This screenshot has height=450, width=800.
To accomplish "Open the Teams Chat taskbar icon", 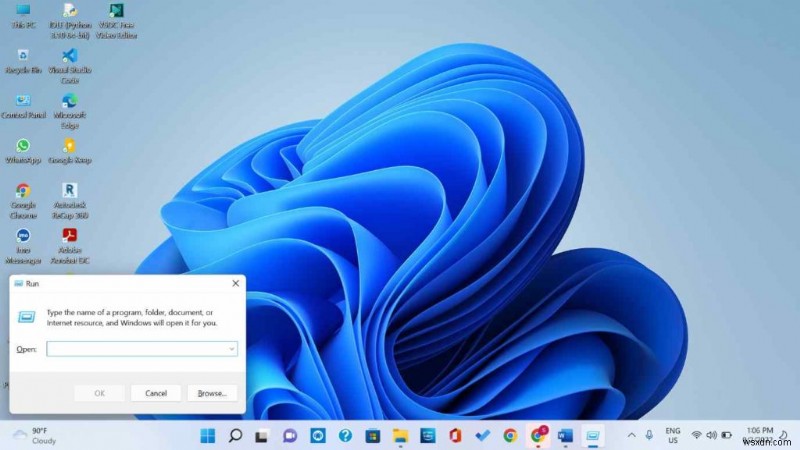I will click(290, 436).
